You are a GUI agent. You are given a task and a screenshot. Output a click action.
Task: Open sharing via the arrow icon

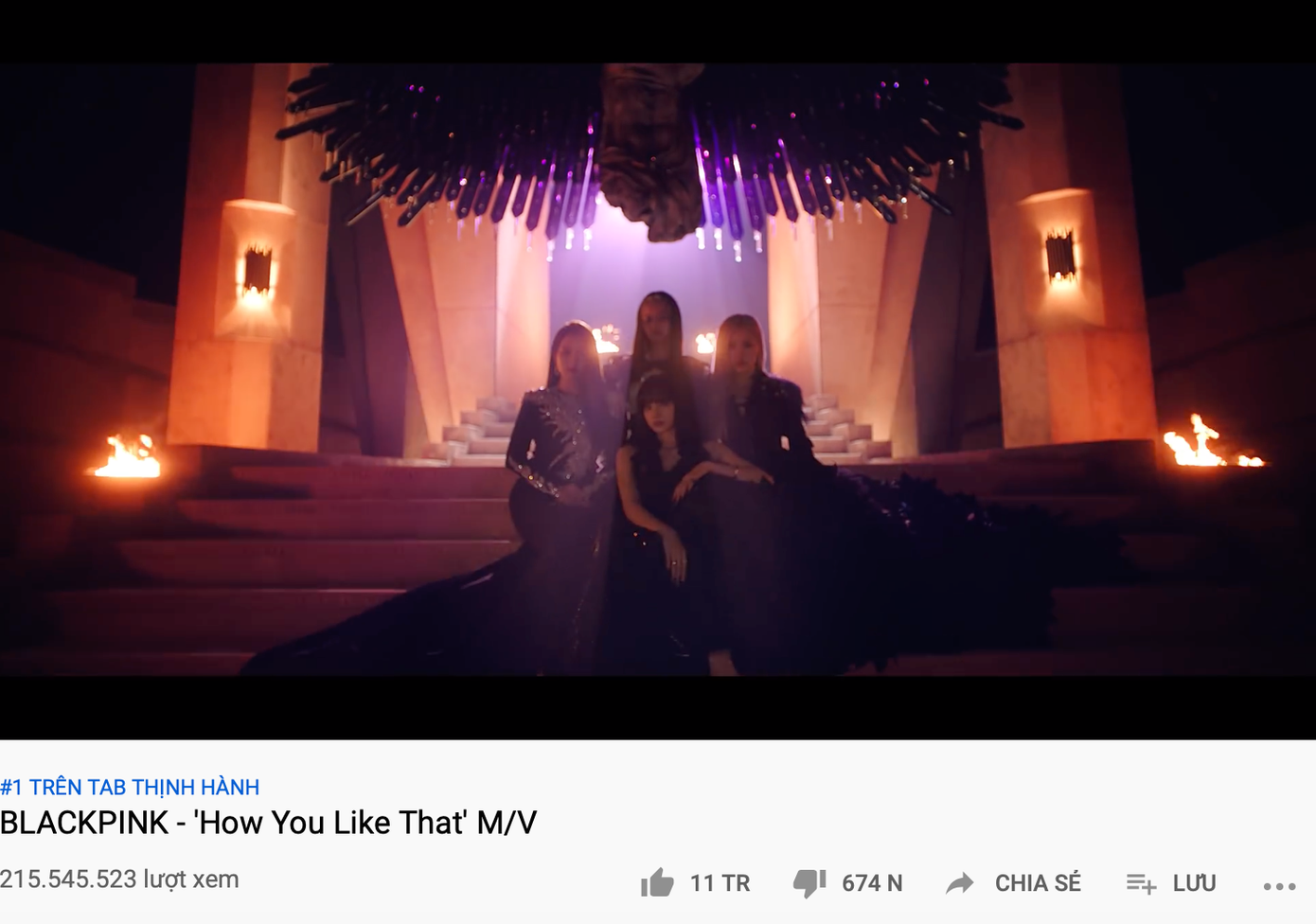pyautogui.click(x=960, y=883)
